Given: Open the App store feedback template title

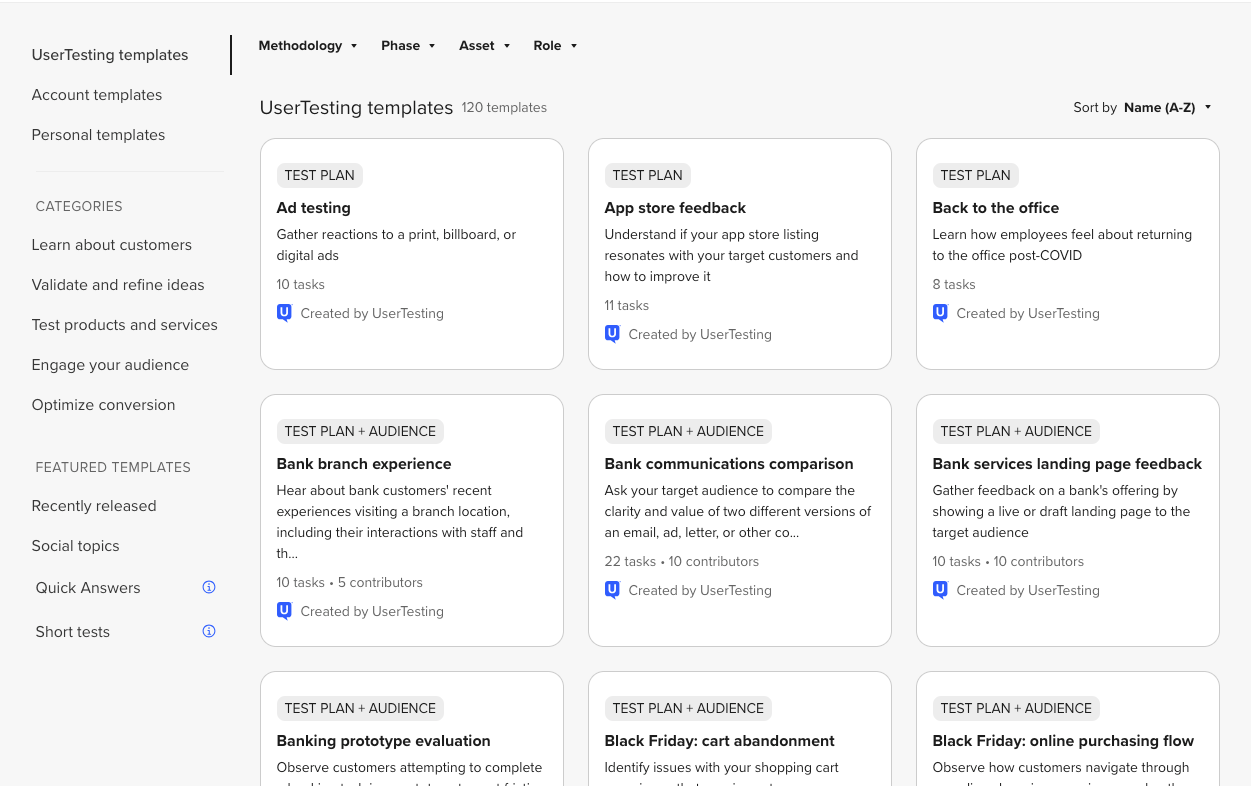Looking at the screenshot, I should coord(675,208).
